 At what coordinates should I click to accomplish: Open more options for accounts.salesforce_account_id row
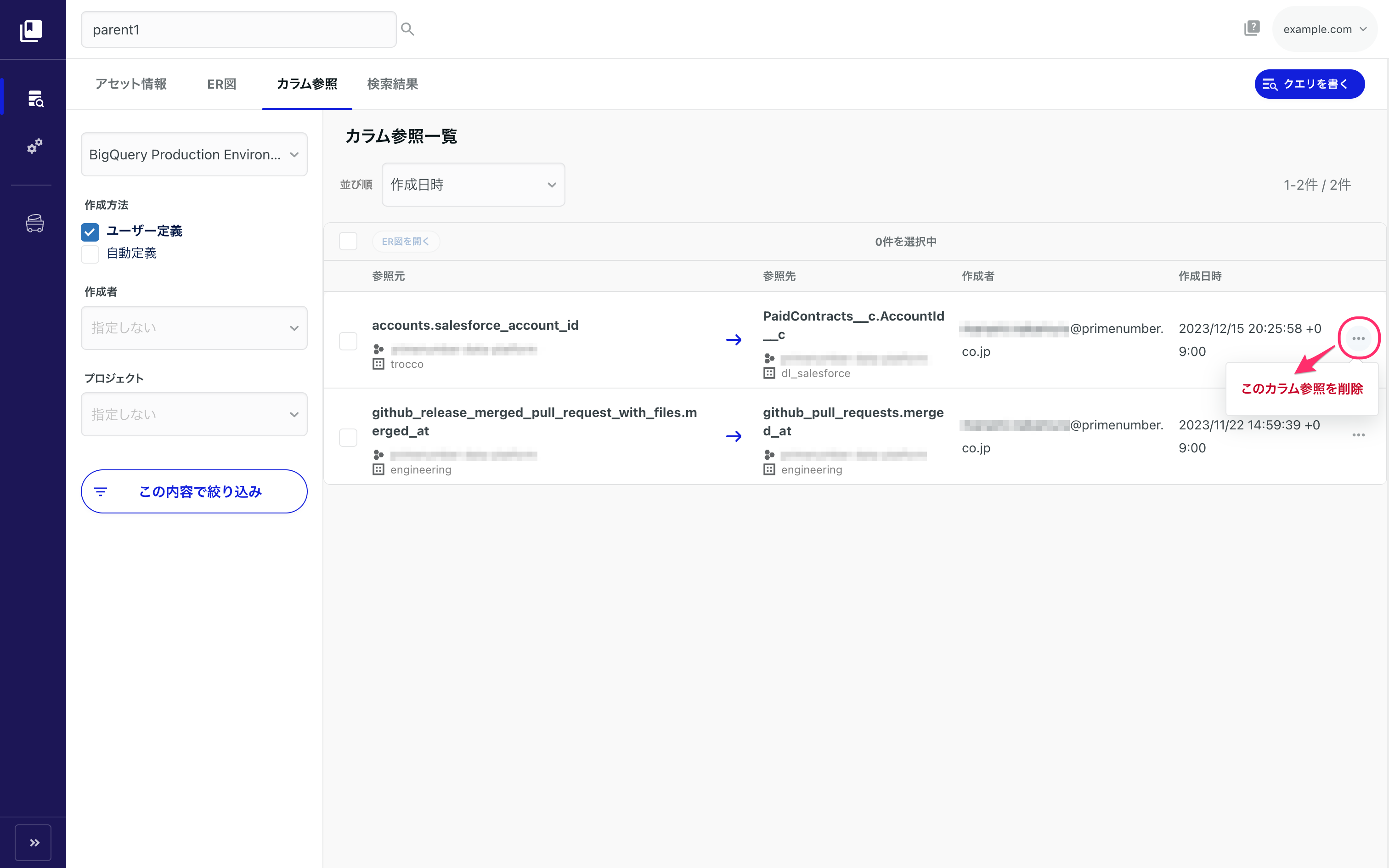pos(1358,338)
